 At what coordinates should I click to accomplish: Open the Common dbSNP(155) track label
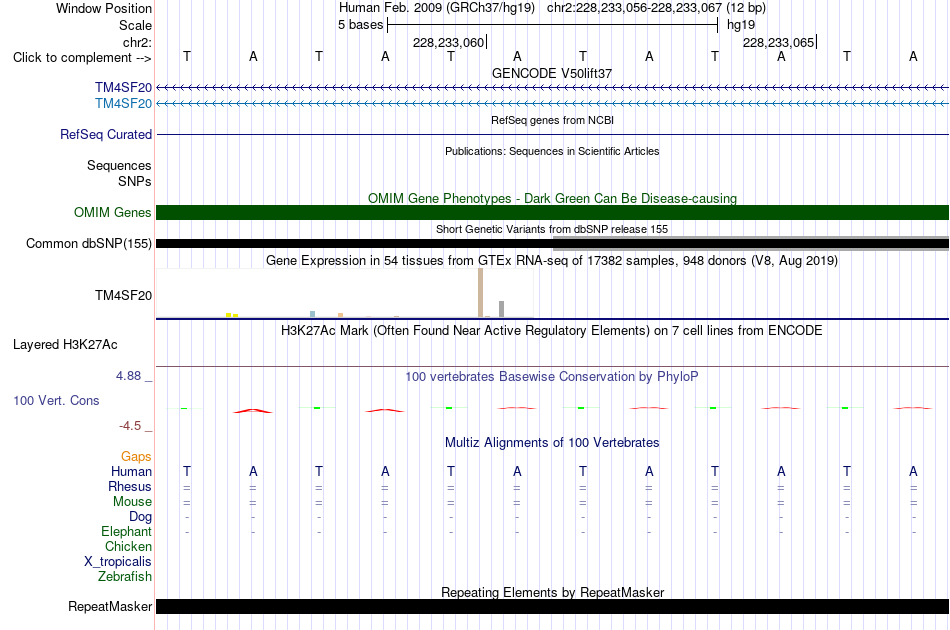[x=88, y=244]
